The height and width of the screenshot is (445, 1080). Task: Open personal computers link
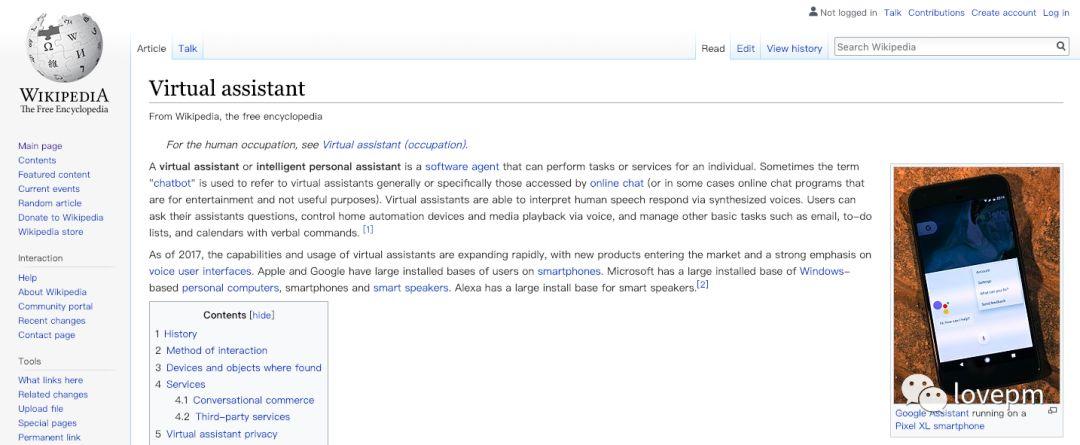(230, 288)
